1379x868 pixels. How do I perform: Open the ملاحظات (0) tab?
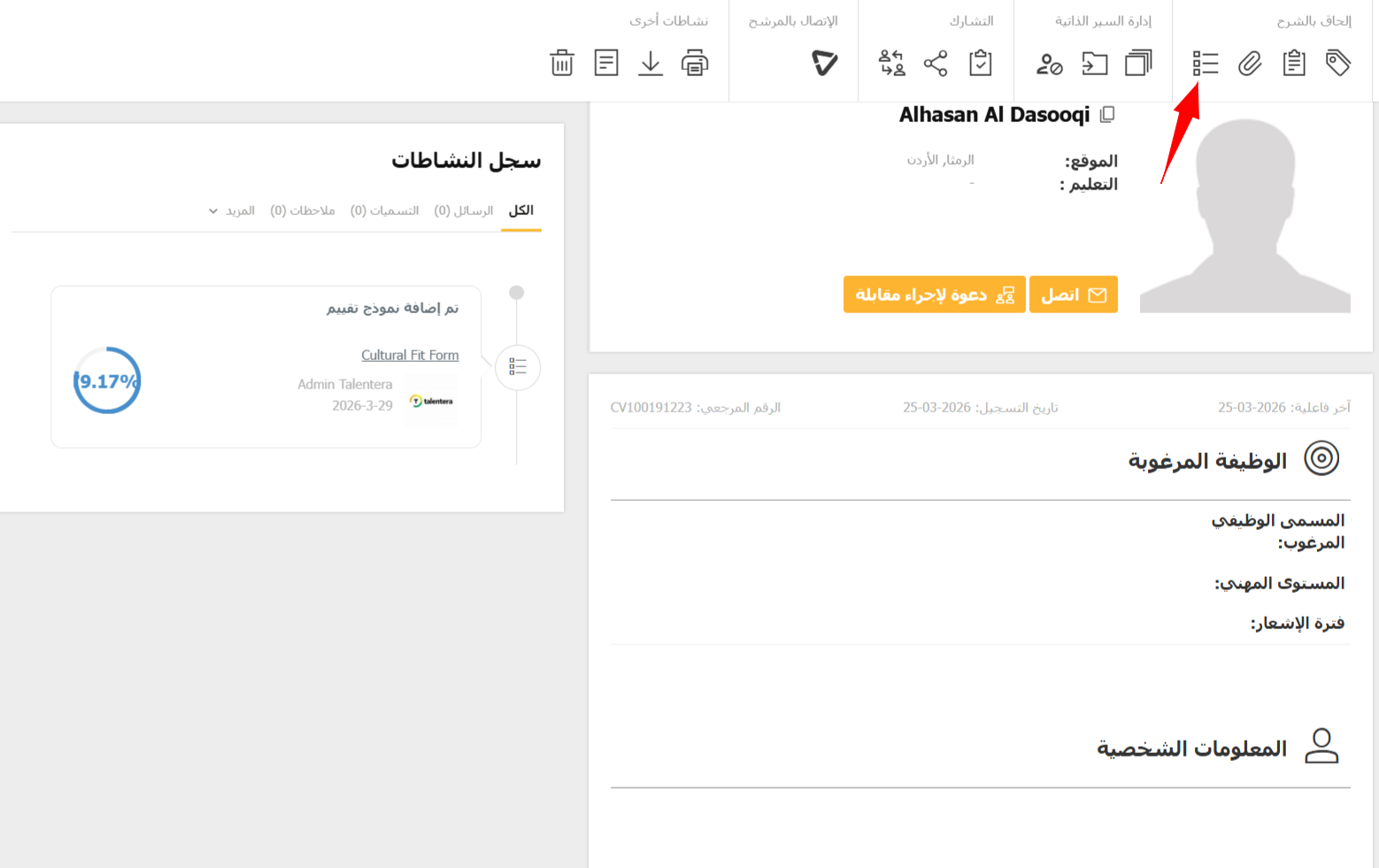303,211
